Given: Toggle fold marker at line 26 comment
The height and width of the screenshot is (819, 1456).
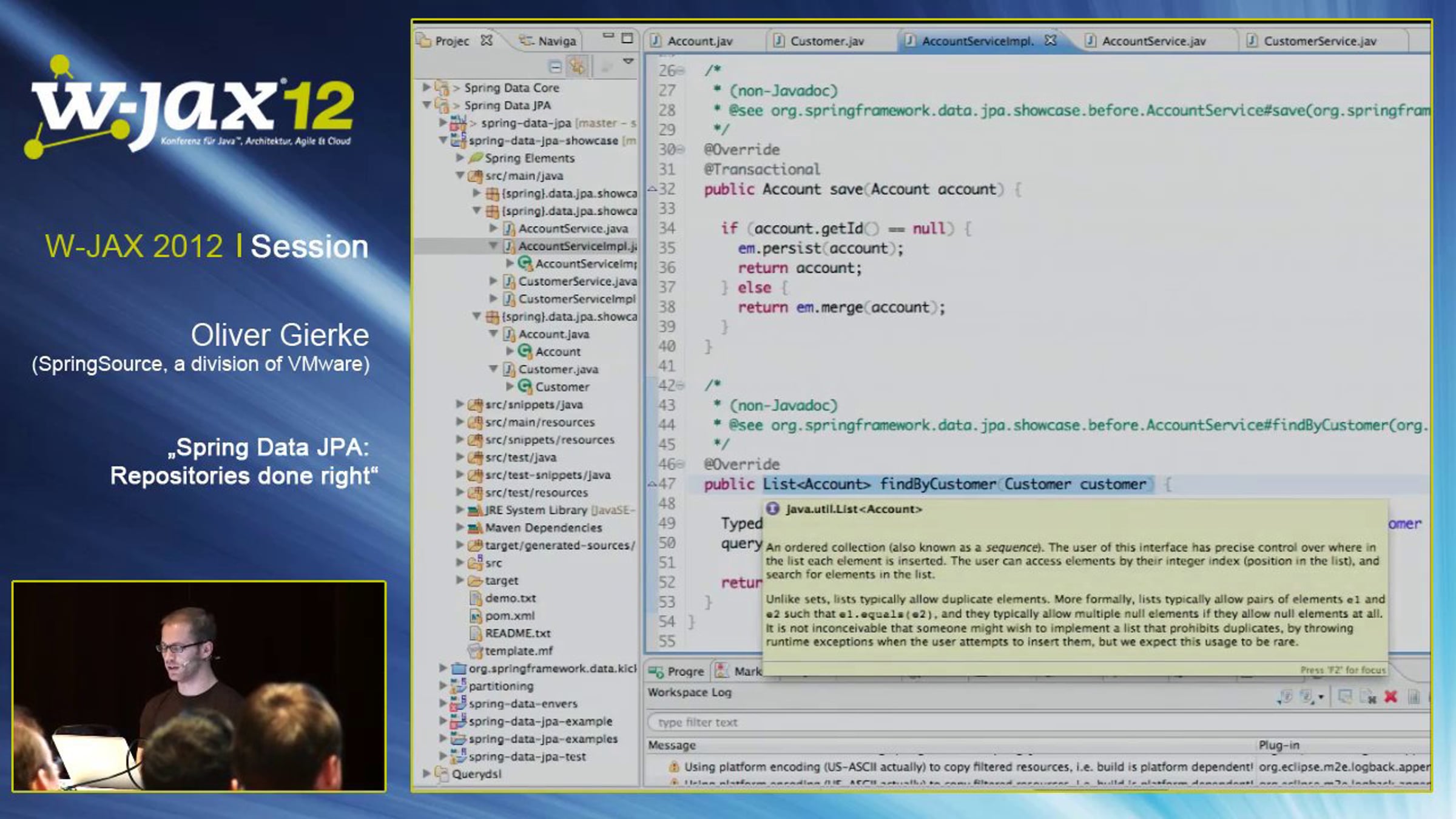Looking at the screenshot, I should tap(681, 71).
